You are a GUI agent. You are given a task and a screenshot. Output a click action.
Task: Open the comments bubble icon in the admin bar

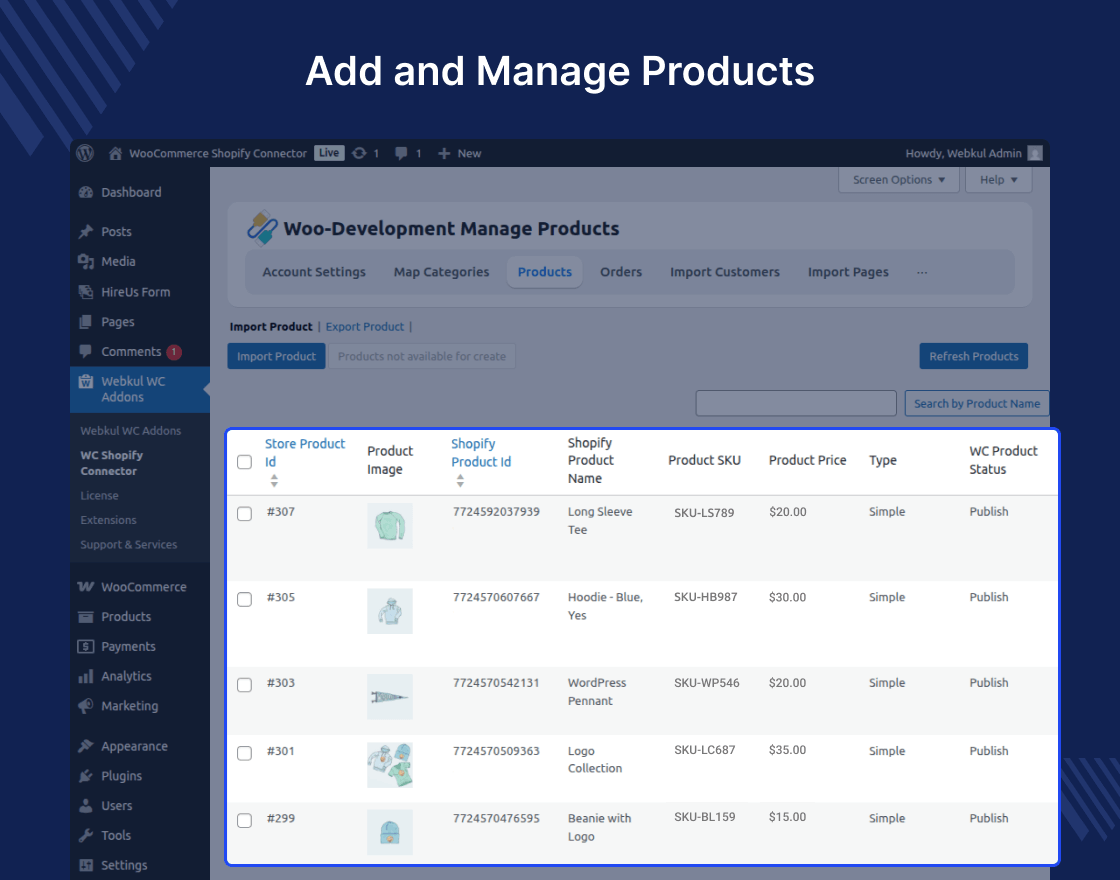point(401,153)
